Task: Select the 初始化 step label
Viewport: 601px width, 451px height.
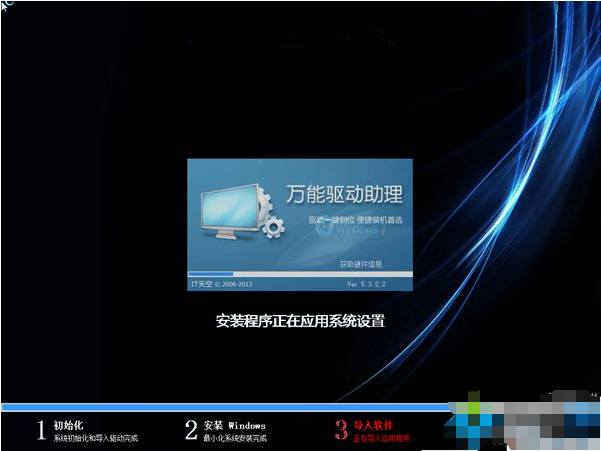Action: 68,425
